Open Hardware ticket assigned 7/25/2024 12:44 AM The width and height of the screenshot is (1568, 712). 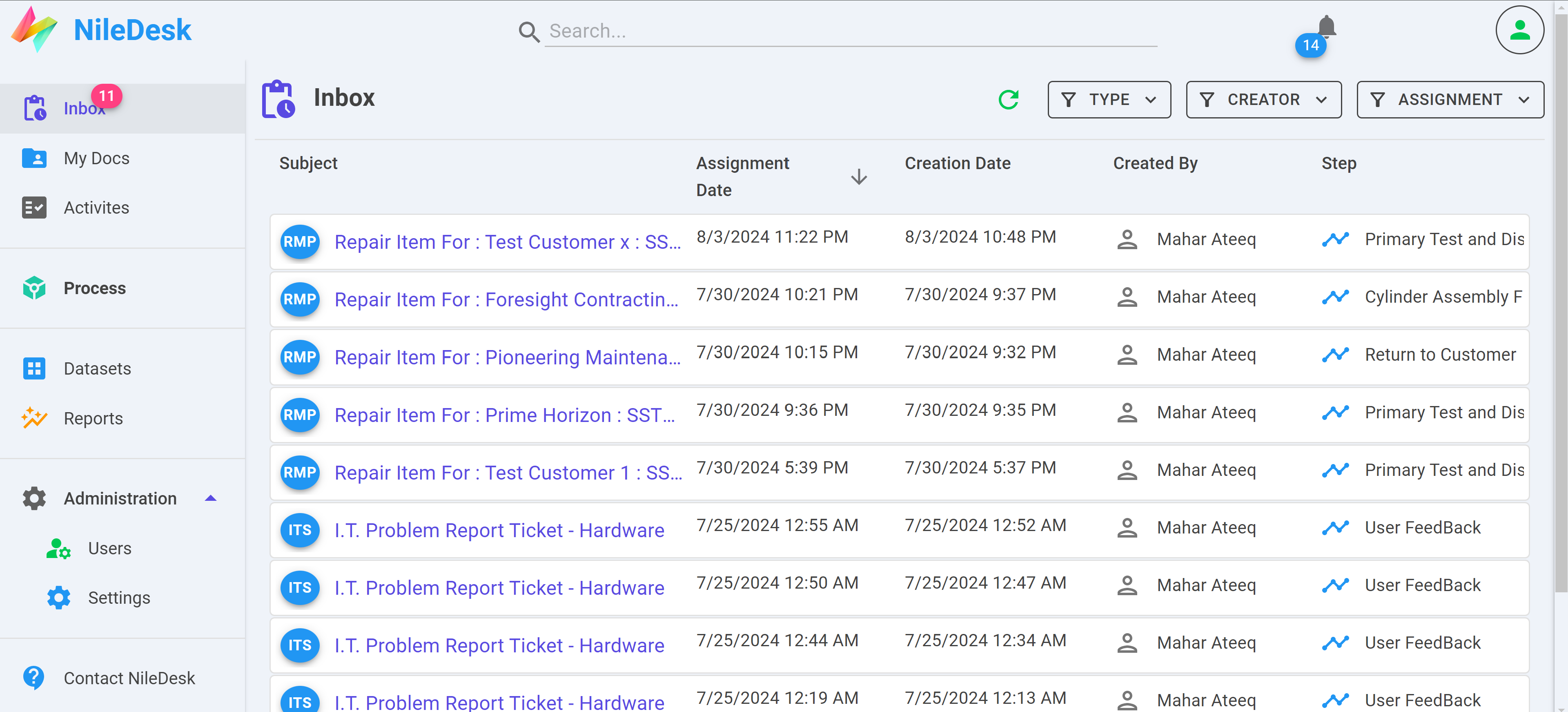click(x=499, y=645)
